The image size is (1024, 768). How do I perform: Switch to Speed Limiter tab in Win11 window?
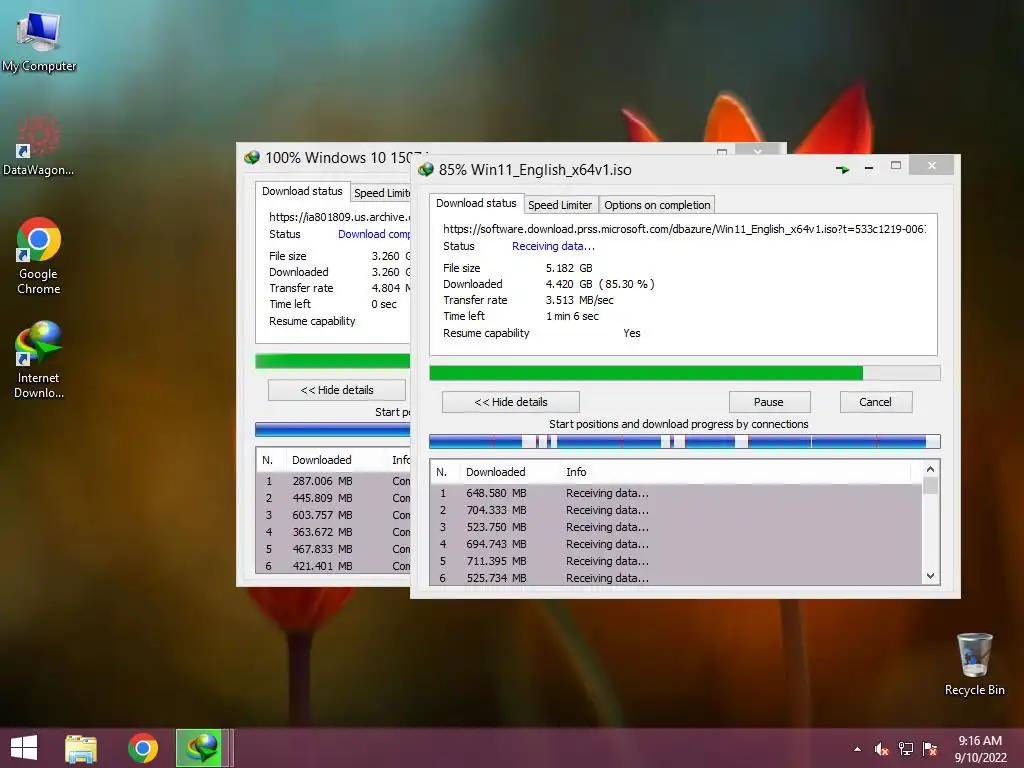coord(560,205)
